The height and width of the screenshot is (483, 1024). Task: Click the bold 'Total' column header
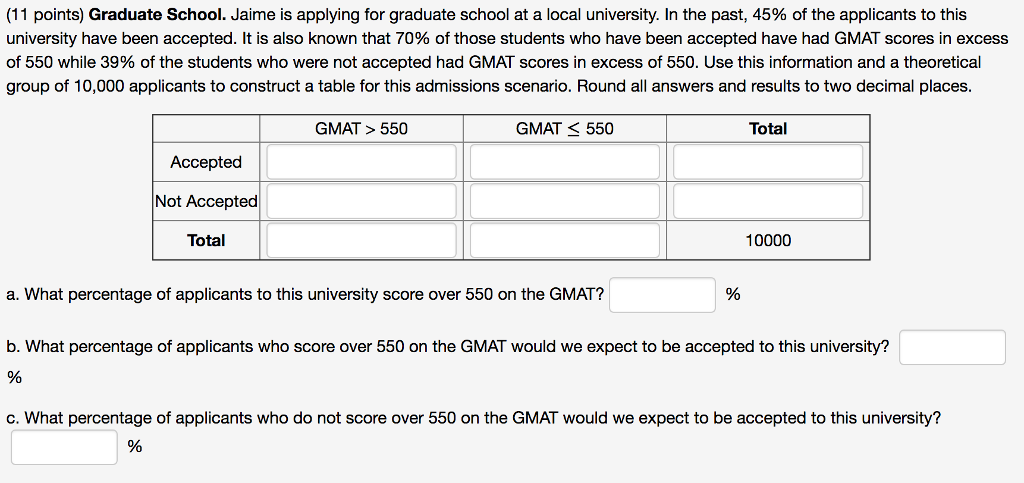click(x=768, y=129)
